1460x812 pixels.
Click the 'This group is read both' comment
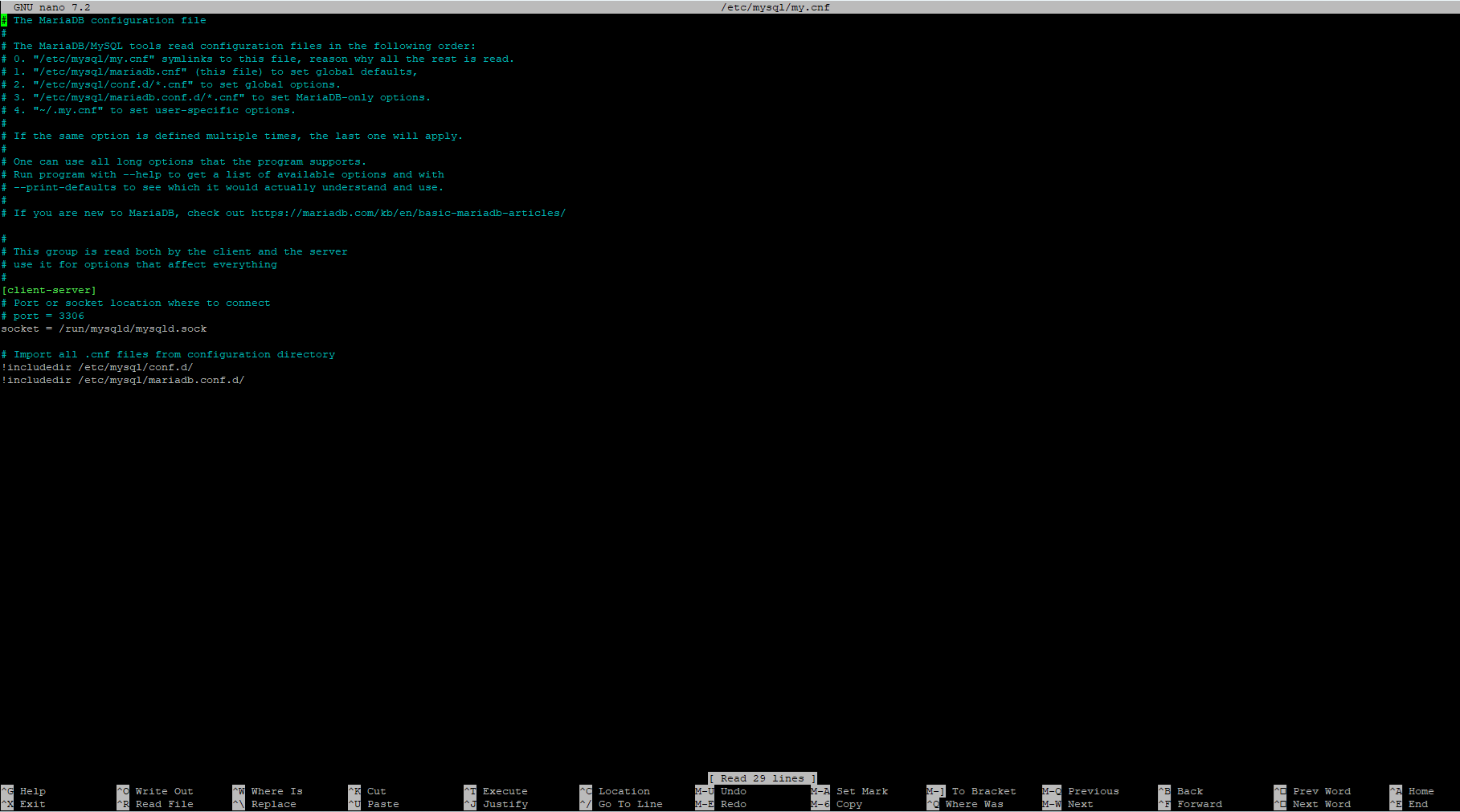click(x=174, y=251)
